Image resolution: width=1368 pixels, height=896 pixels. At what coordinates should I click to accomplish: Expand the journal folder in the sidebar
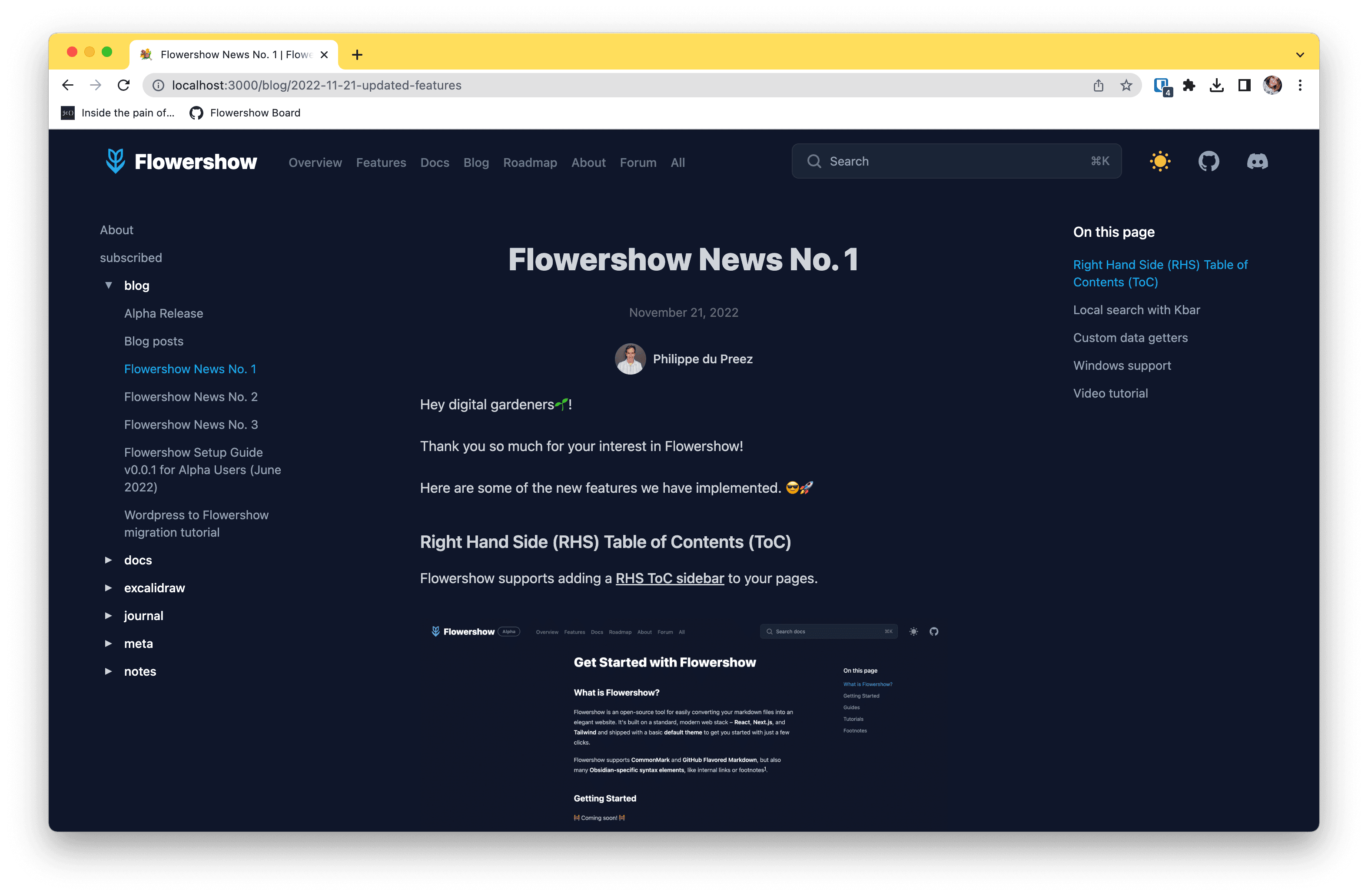click(108, 616)
